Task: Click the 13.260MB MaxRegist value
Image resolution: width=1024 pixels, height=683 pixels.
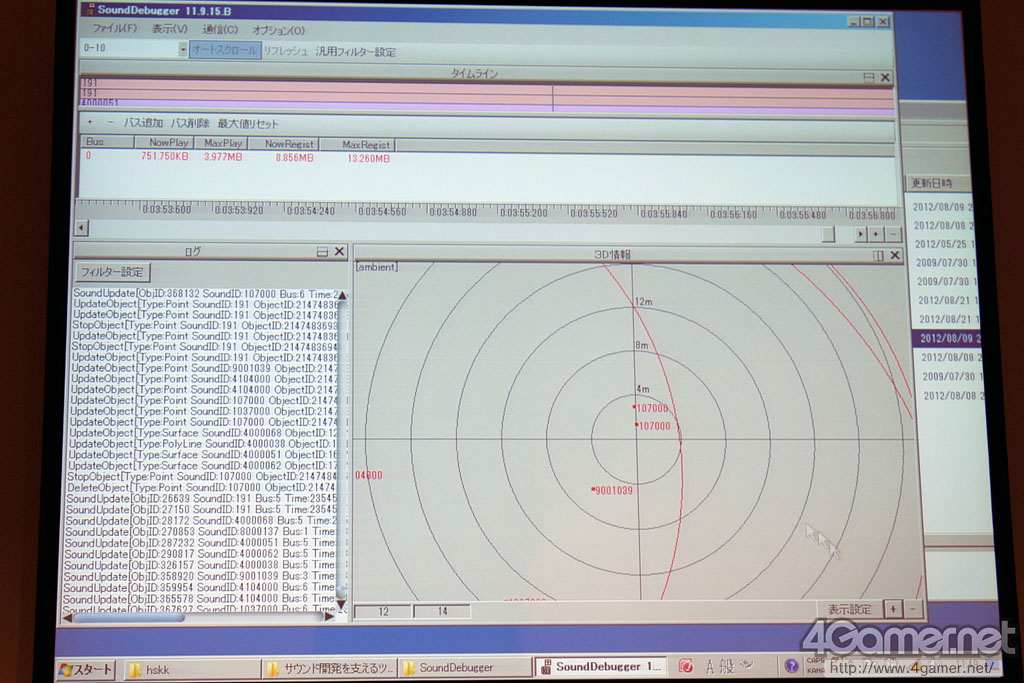Action: click(368, 159)
